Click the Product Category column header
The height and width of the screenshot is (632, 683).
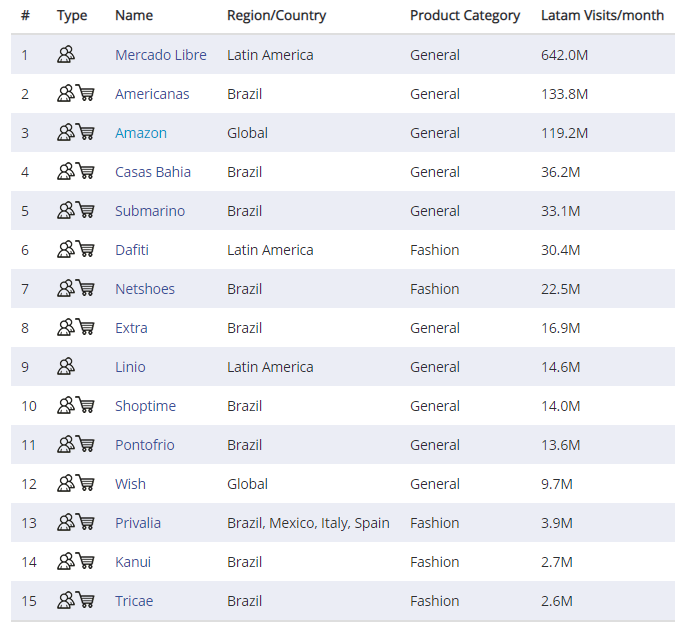pos(465,16)
